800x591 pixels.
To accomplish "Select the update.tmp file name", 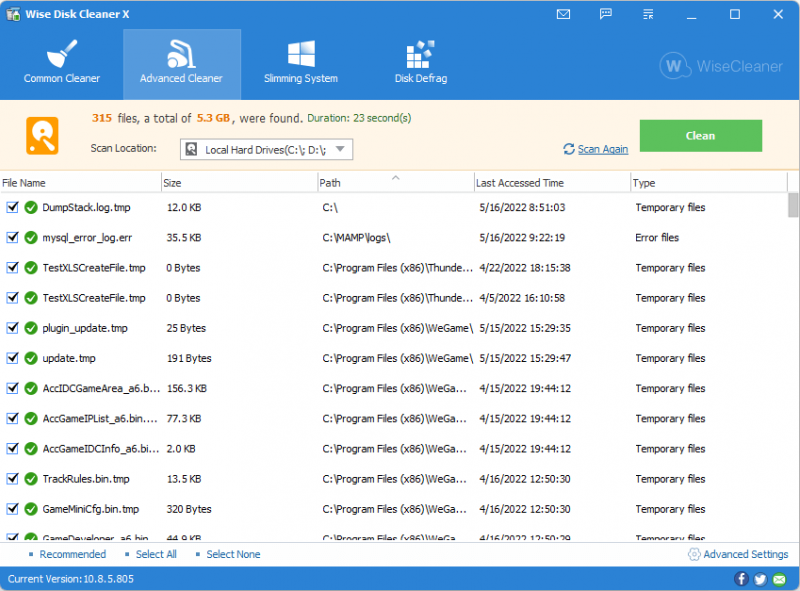I will [69, 358].
